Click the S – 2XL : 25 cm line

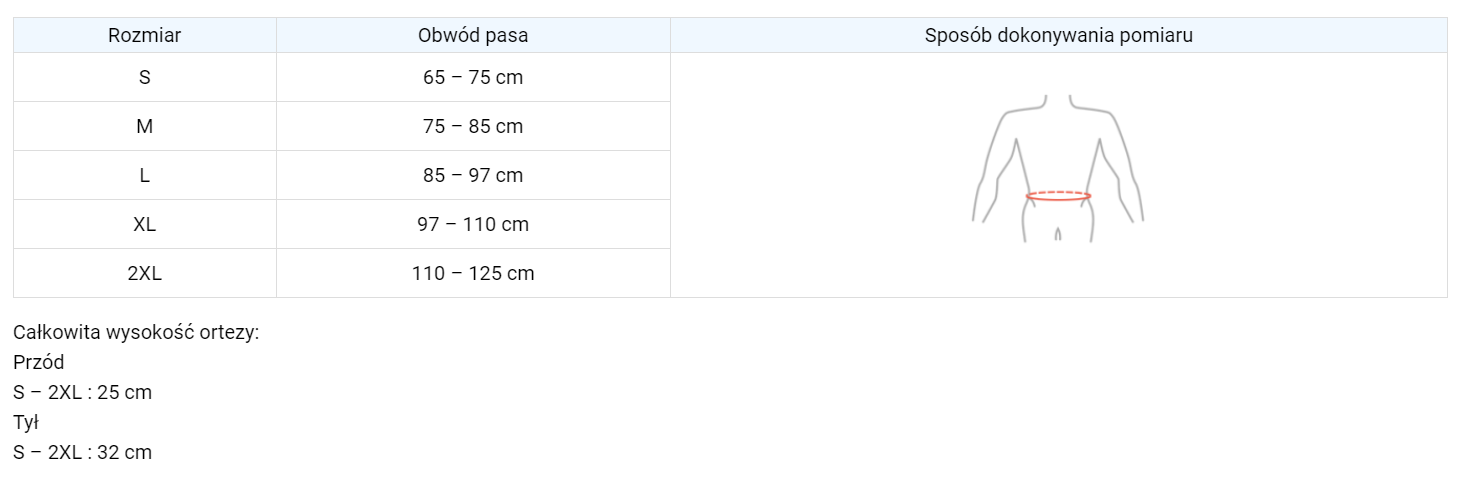tap(83, 392)
